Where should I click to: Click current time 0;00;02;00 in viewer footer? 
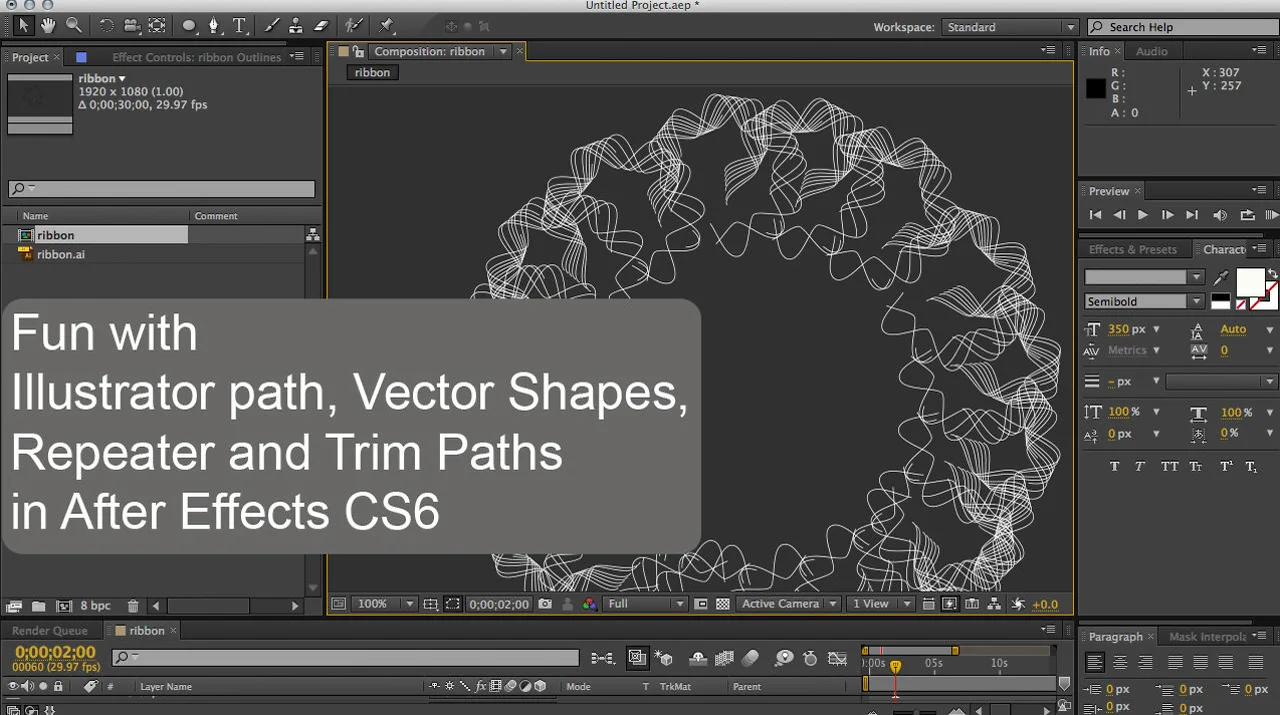[x=499, y=604]
